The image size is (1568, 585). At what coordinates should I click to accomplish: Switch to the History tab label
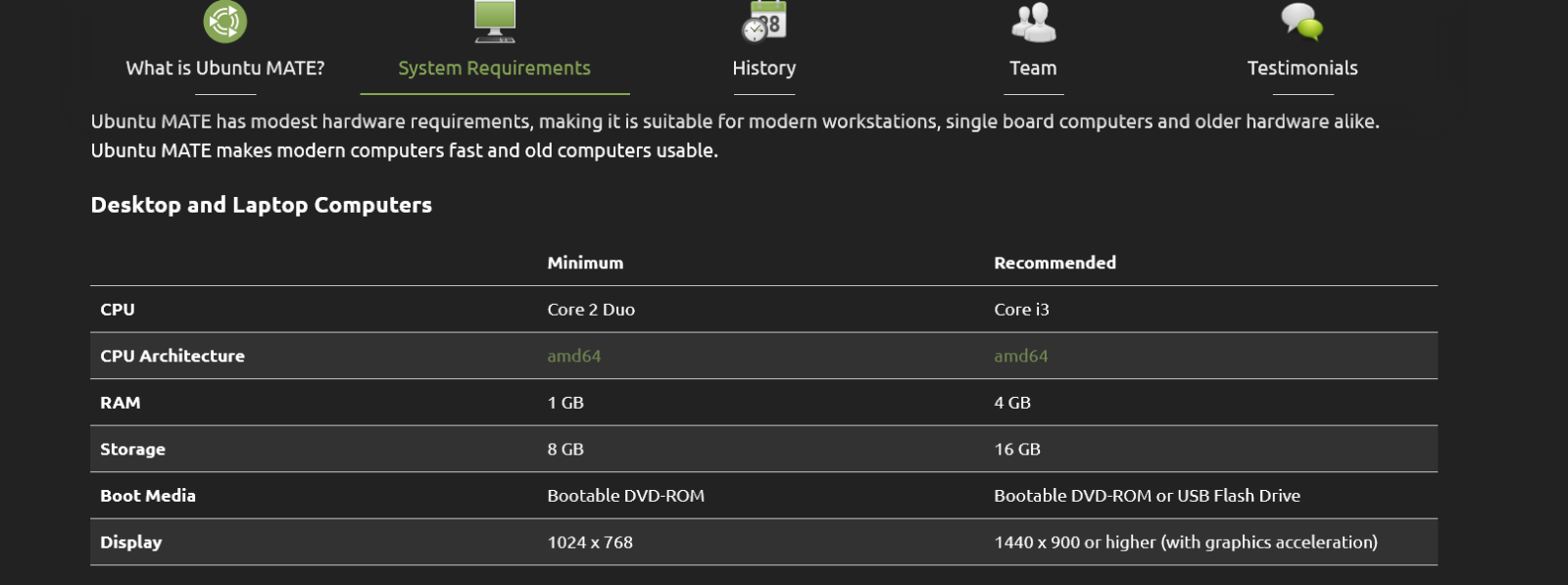point(764,68)
